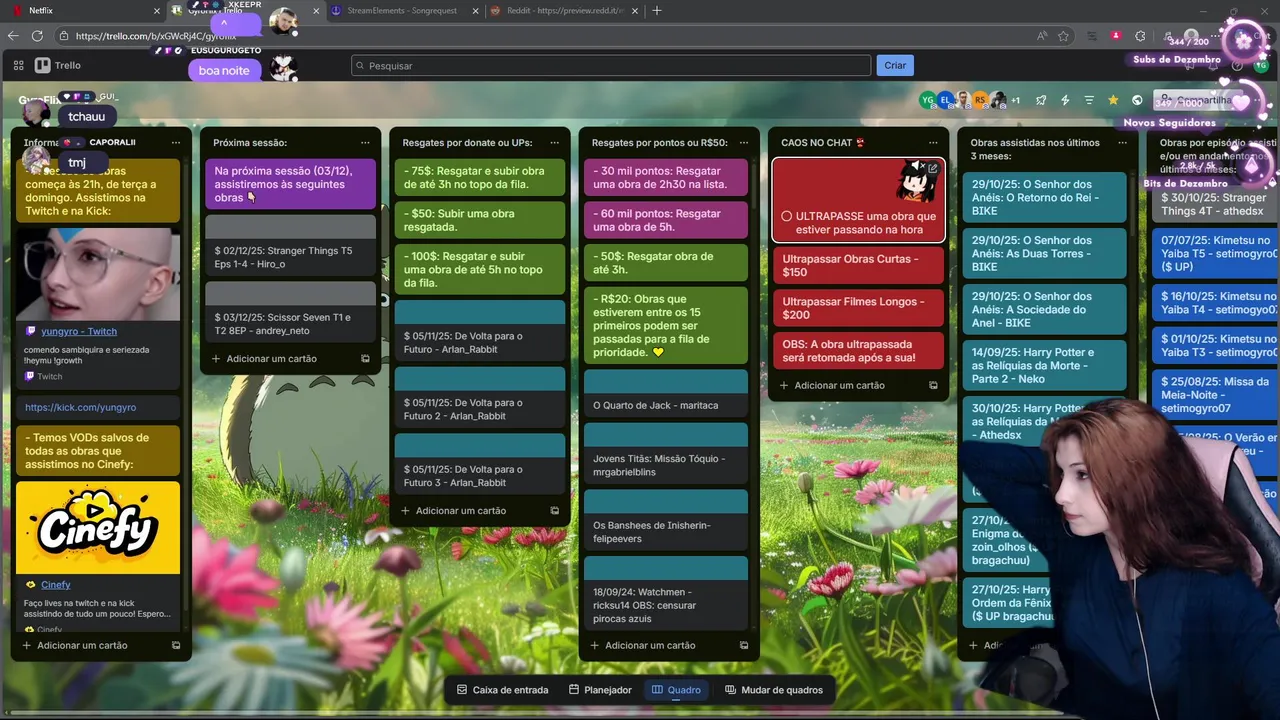Click the blue Criar button

tap(895, 65)
